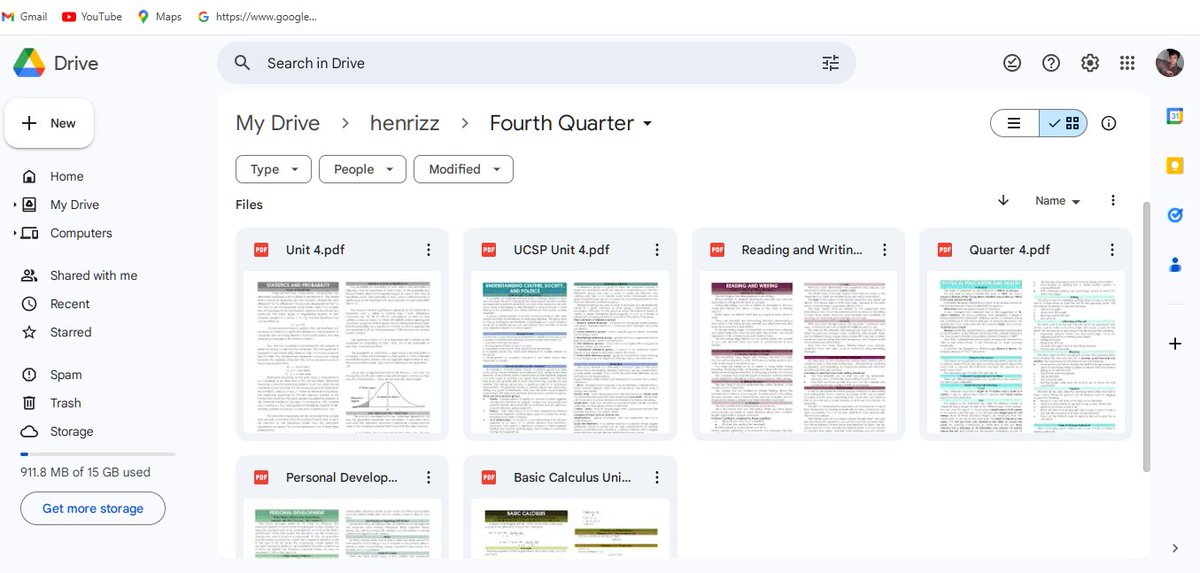Click the Basic Calculus file name

[572, 478]
